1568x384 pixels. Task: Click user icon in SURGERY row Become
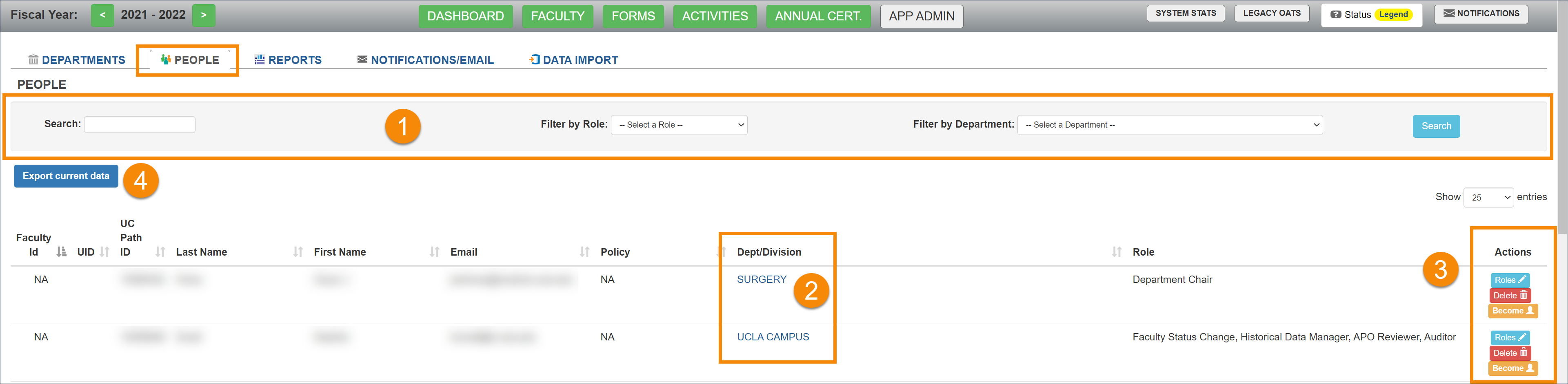[1530, 311]
